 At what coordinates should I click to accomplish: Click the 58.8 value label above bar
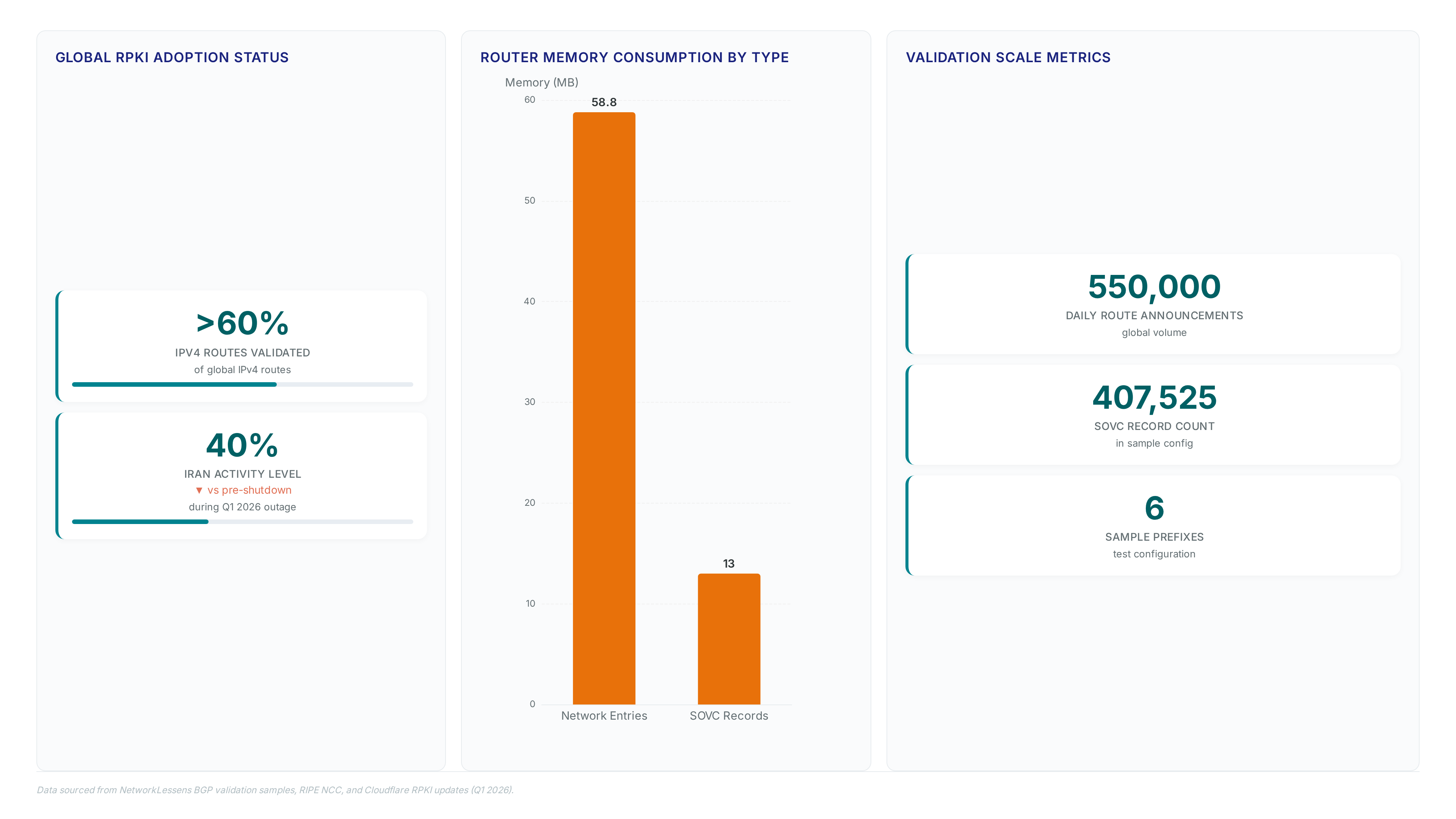pyautogui.click(x=604, y=102)
